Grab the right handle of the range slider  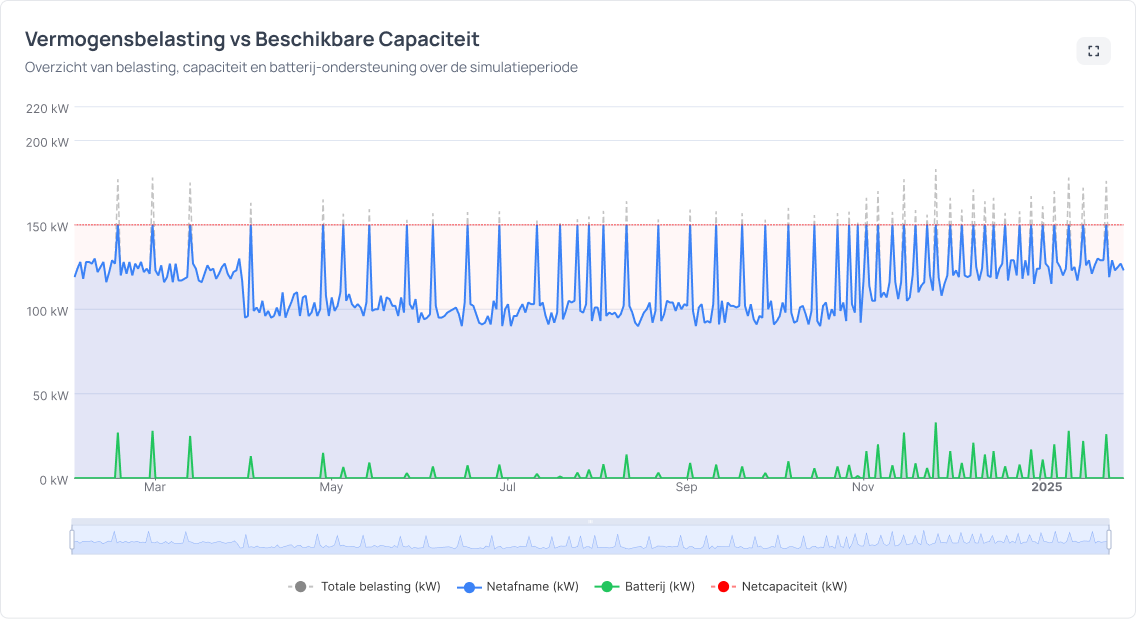pos(1109,540)
